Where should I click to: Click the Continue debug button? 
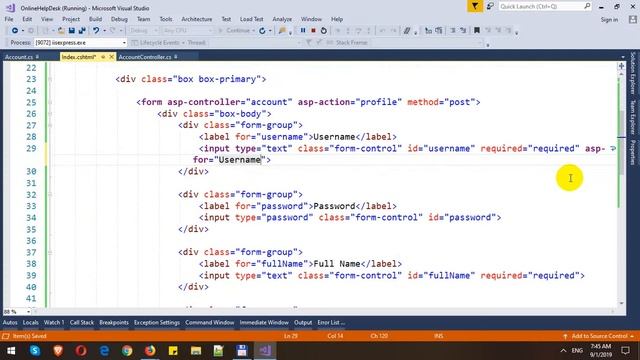(235, 31)
